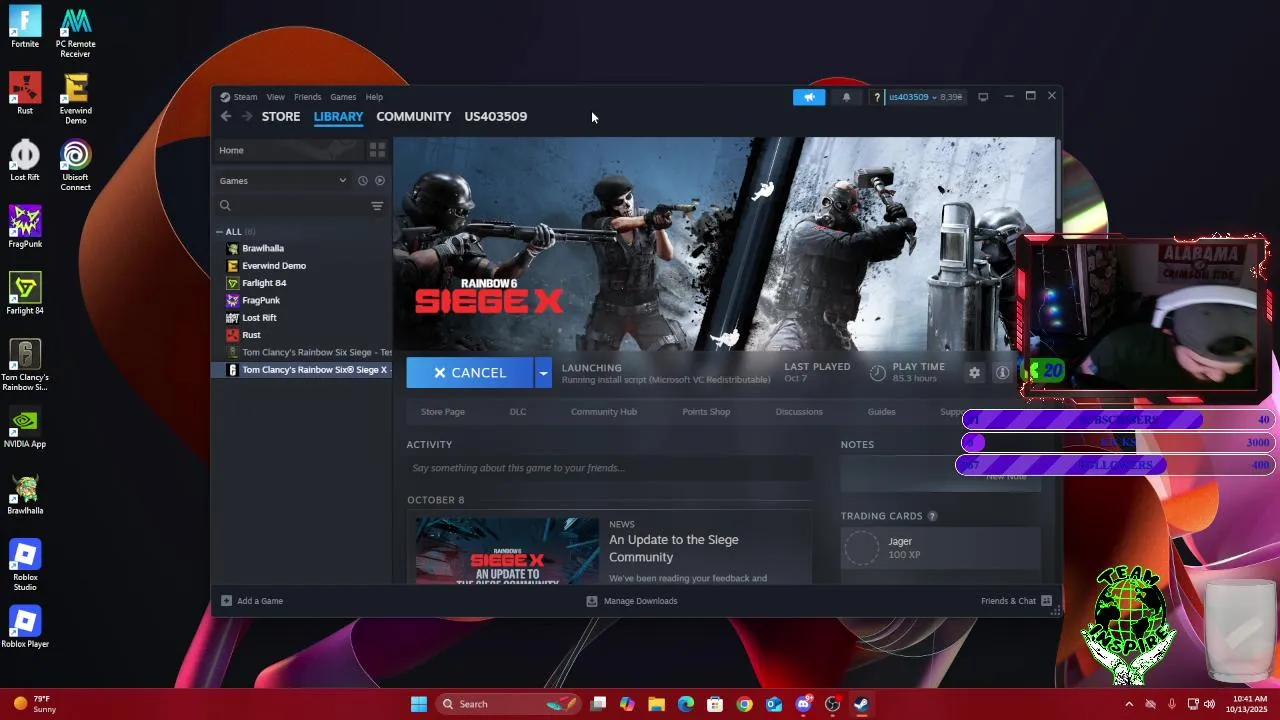
Task: Open the Discussions link
Action: (x=799, y=412)
